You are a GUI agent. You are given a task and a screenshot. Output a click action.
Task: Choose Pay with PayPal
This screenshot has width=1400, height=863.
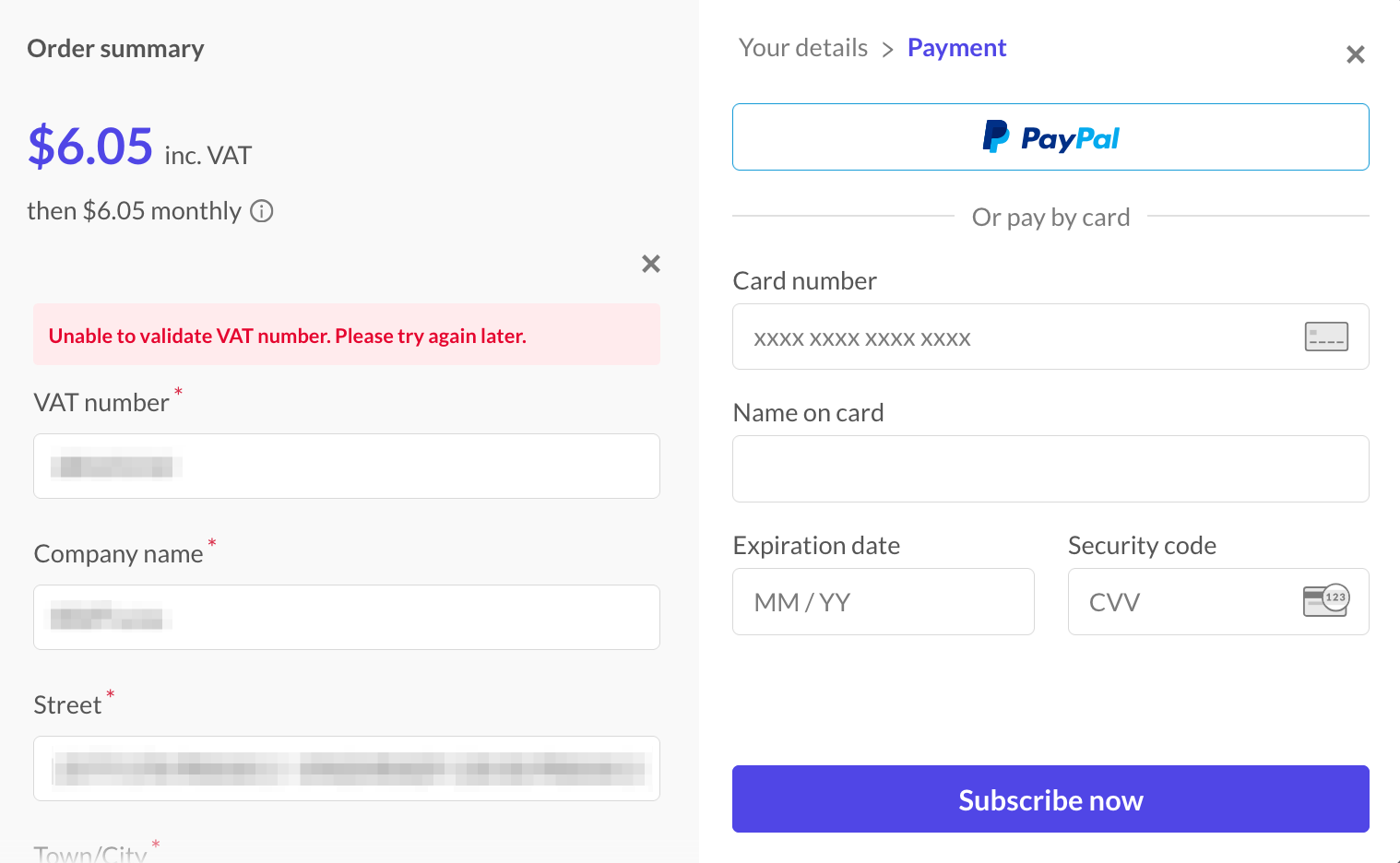point(1050,136)
